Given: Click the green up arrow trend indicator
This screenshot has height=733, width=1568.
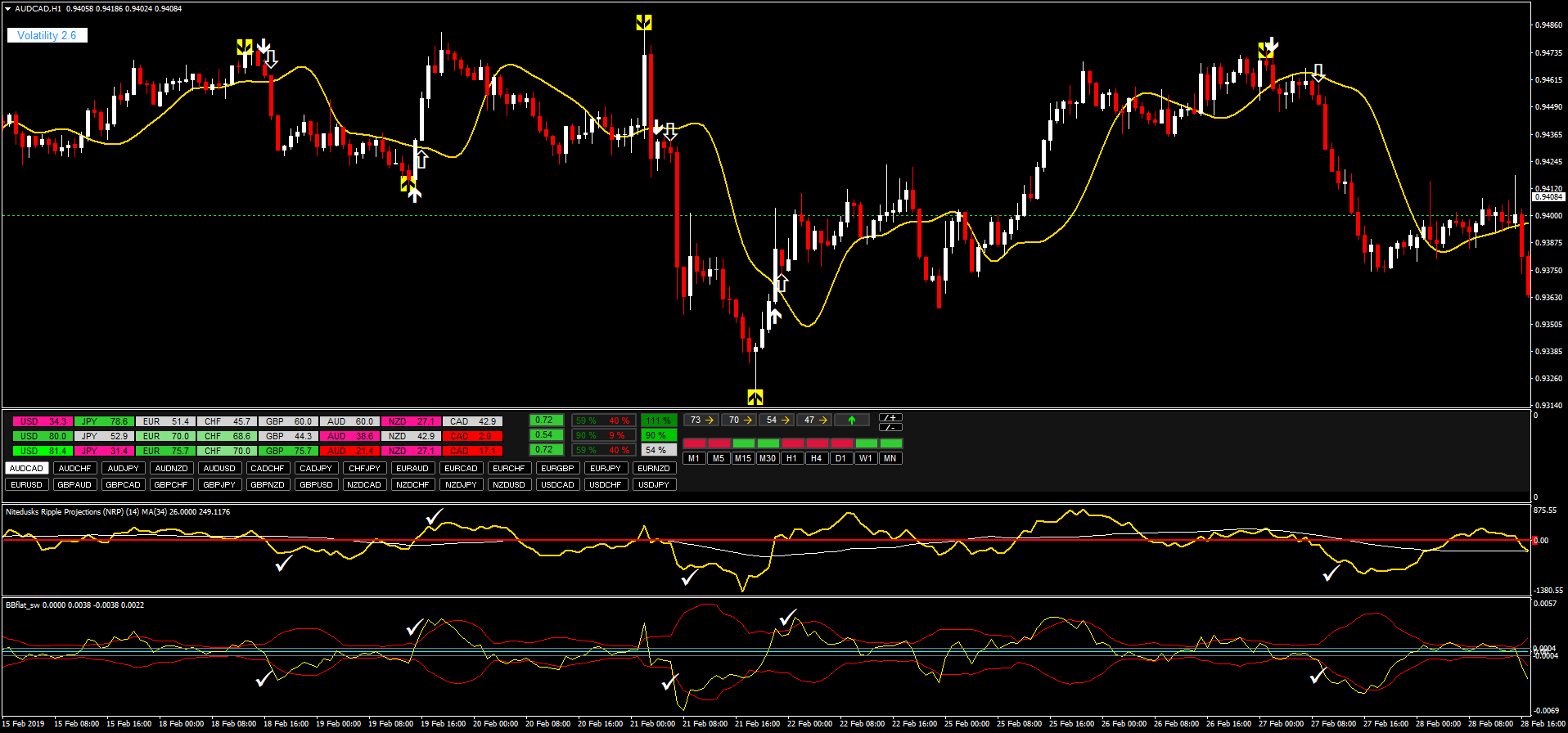Looking at the screenshot, I should 852,420.
